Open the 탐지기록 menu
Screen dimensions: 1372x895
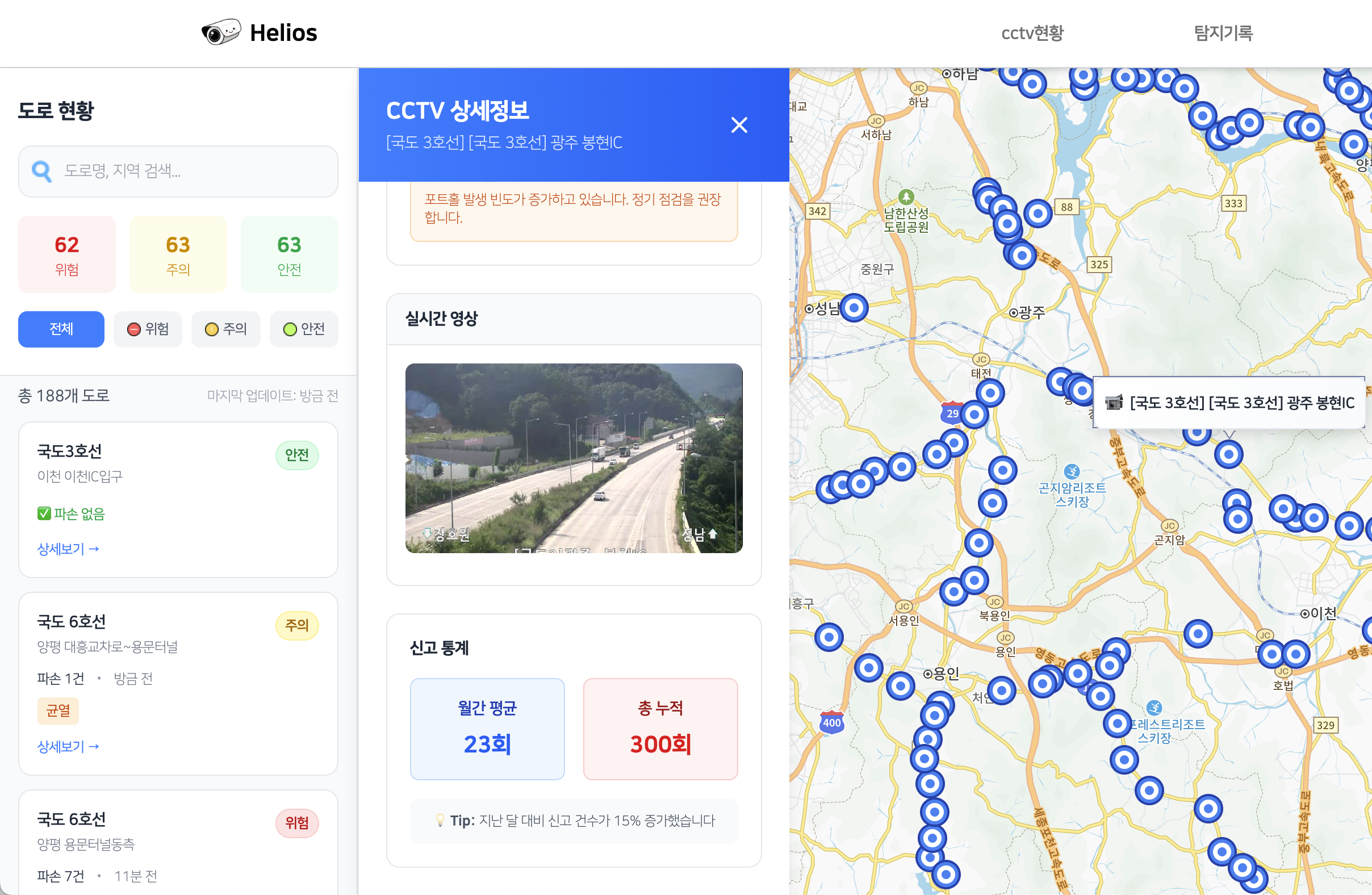click(x=1223, y=33)
